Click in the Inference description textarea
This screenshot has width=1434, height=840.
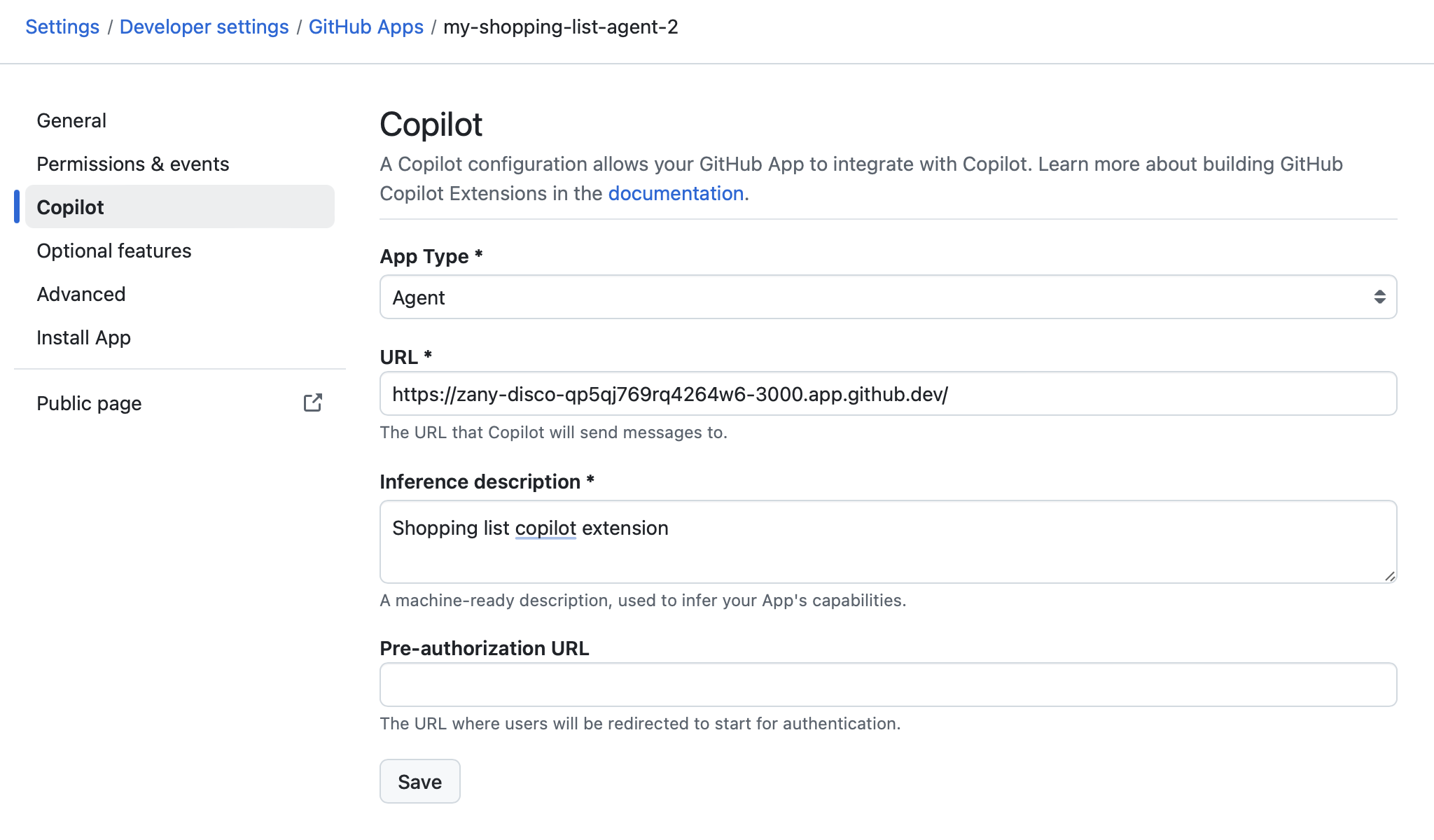pyautogui.click(x=888, y=556)
